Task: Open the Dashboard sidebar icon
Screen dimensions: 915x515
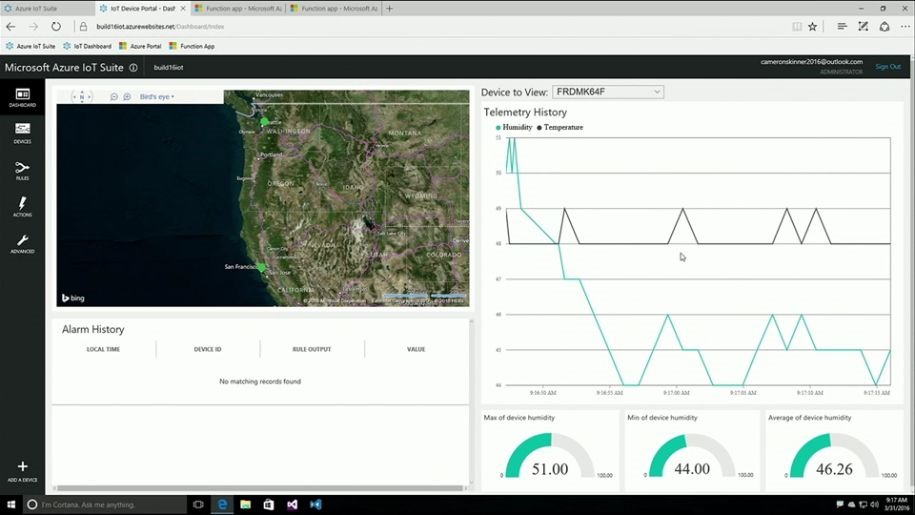Action: 22,96
